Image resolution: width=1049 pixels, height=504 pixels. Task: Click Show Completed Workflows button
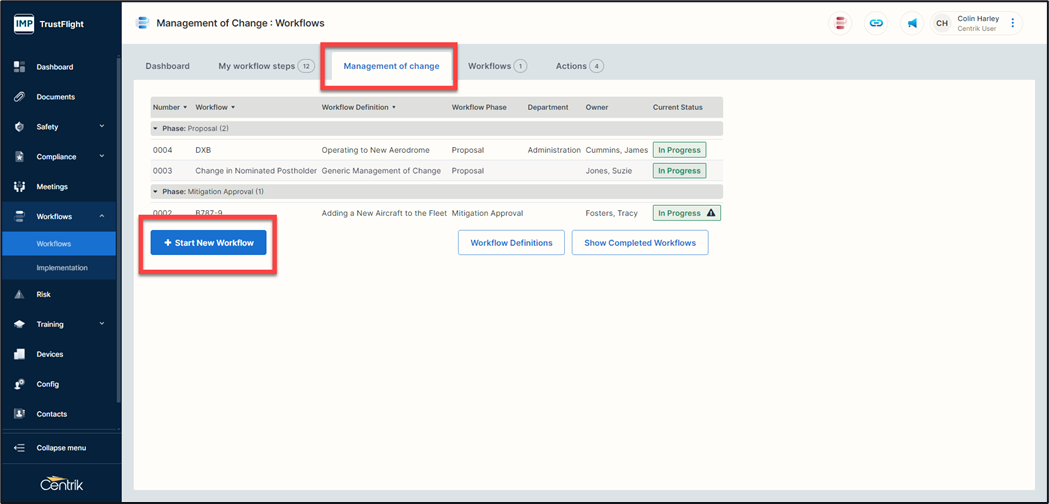[640, 243]
